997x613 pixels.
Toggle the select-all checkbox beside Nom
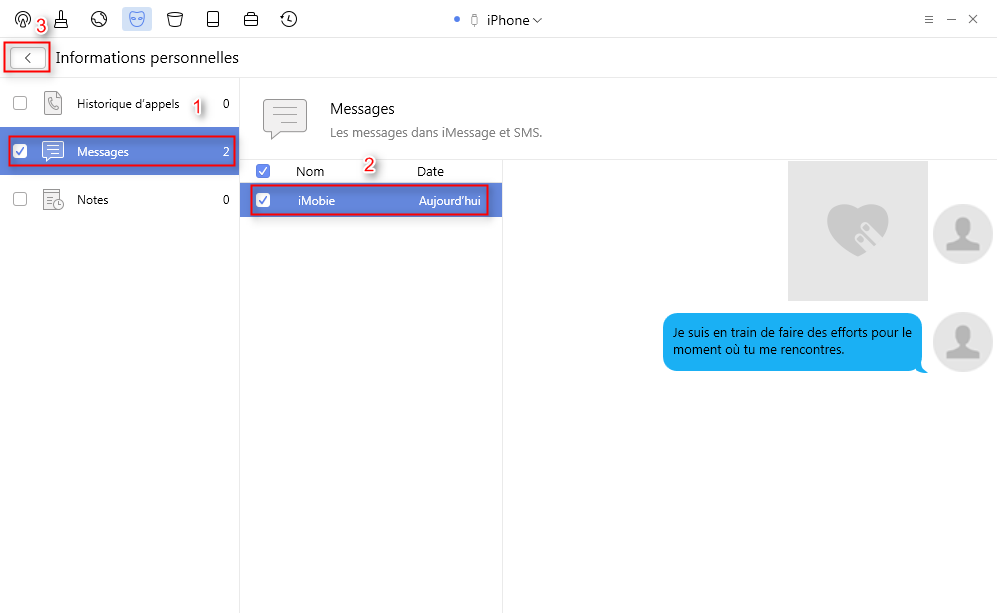click(263, 171)
